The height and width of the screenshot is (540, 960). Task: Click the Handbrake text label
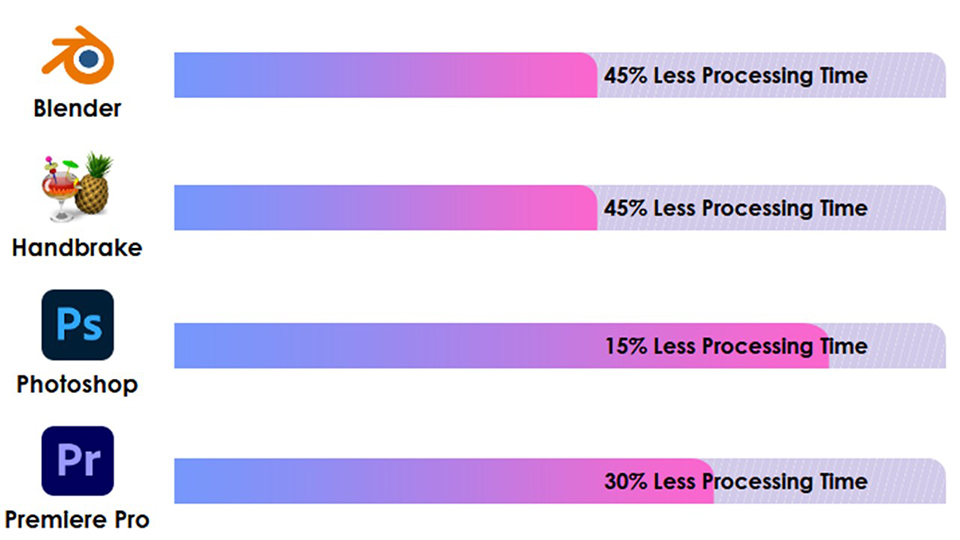point(77,247)
